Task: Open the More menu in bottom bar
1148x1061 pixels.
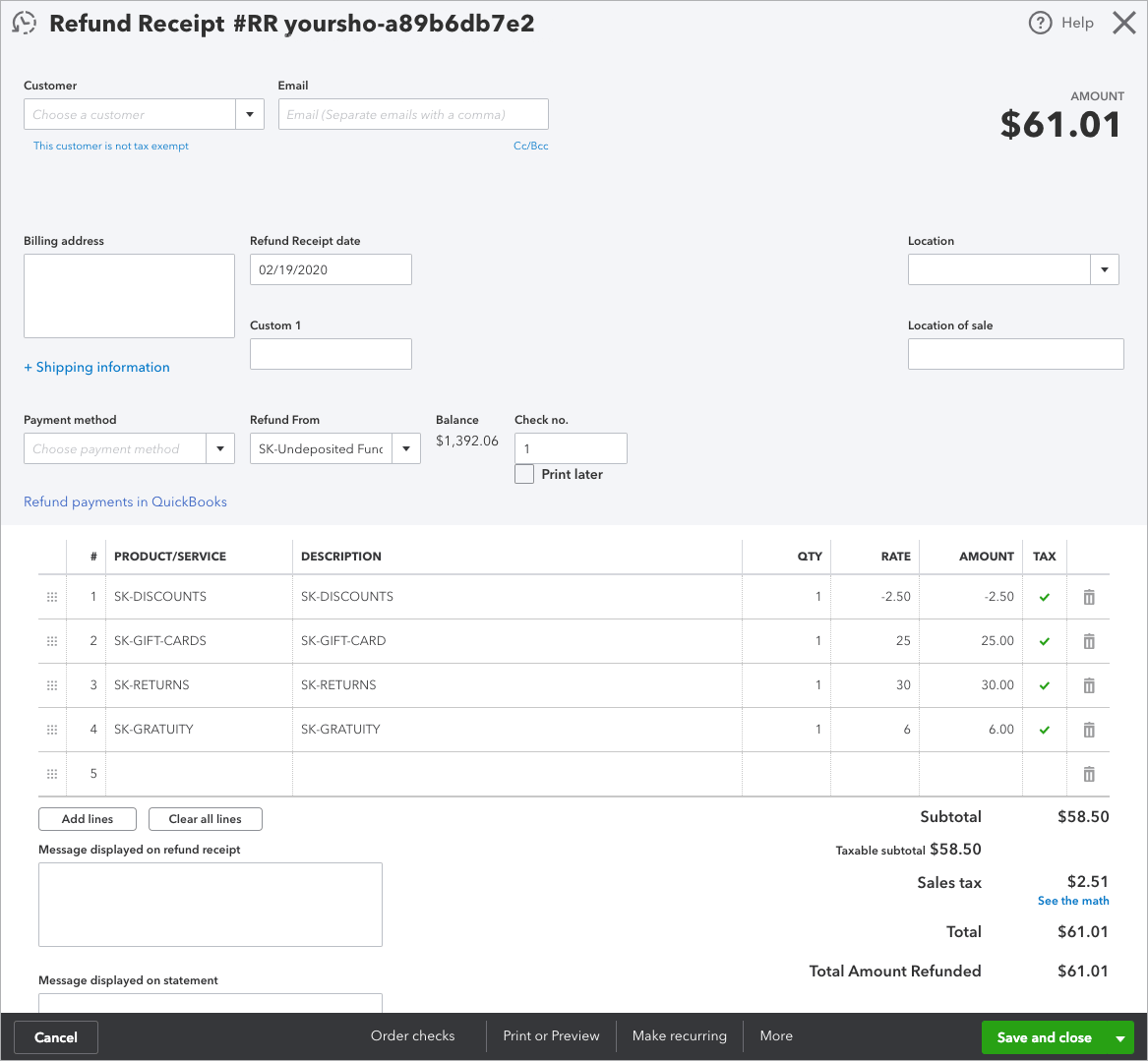Action: [776, 1036]
